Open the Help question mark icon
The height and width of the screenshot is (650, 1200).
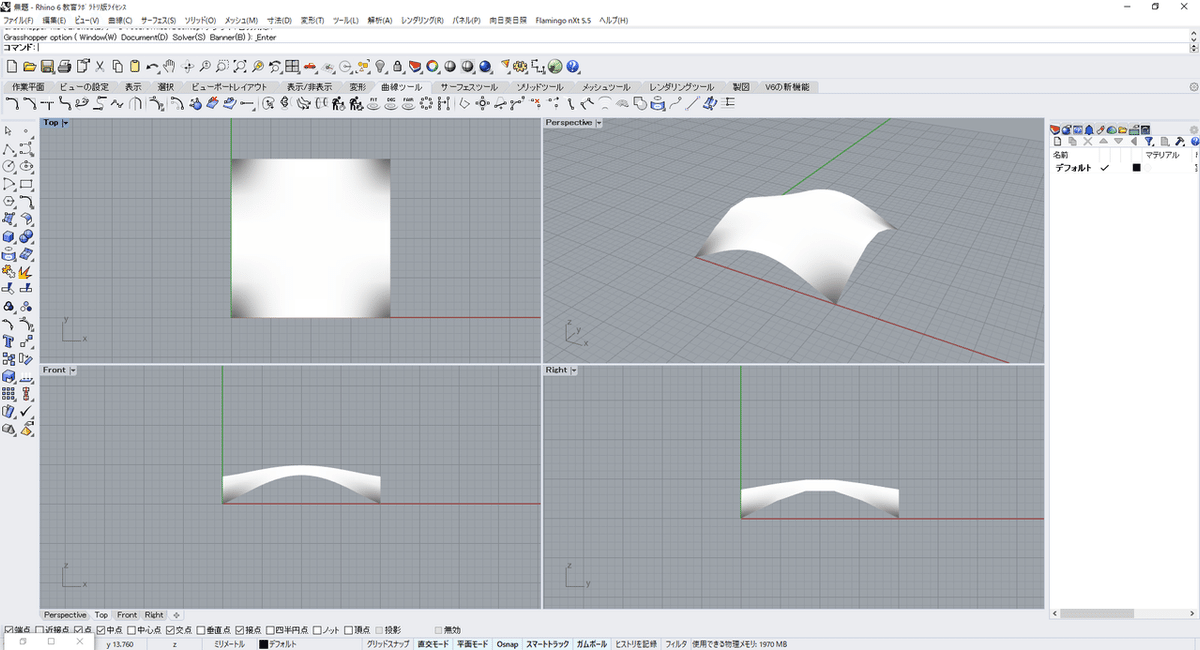tap(573, 67)
